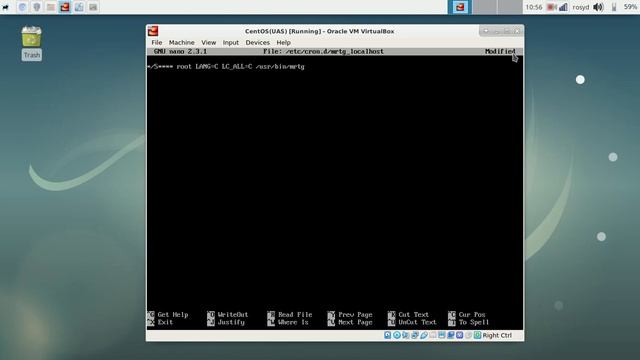Click the 'Where Is' shortcut label in nano
The width and height of the screenshot is (640, 360).
tap(293, 322)
